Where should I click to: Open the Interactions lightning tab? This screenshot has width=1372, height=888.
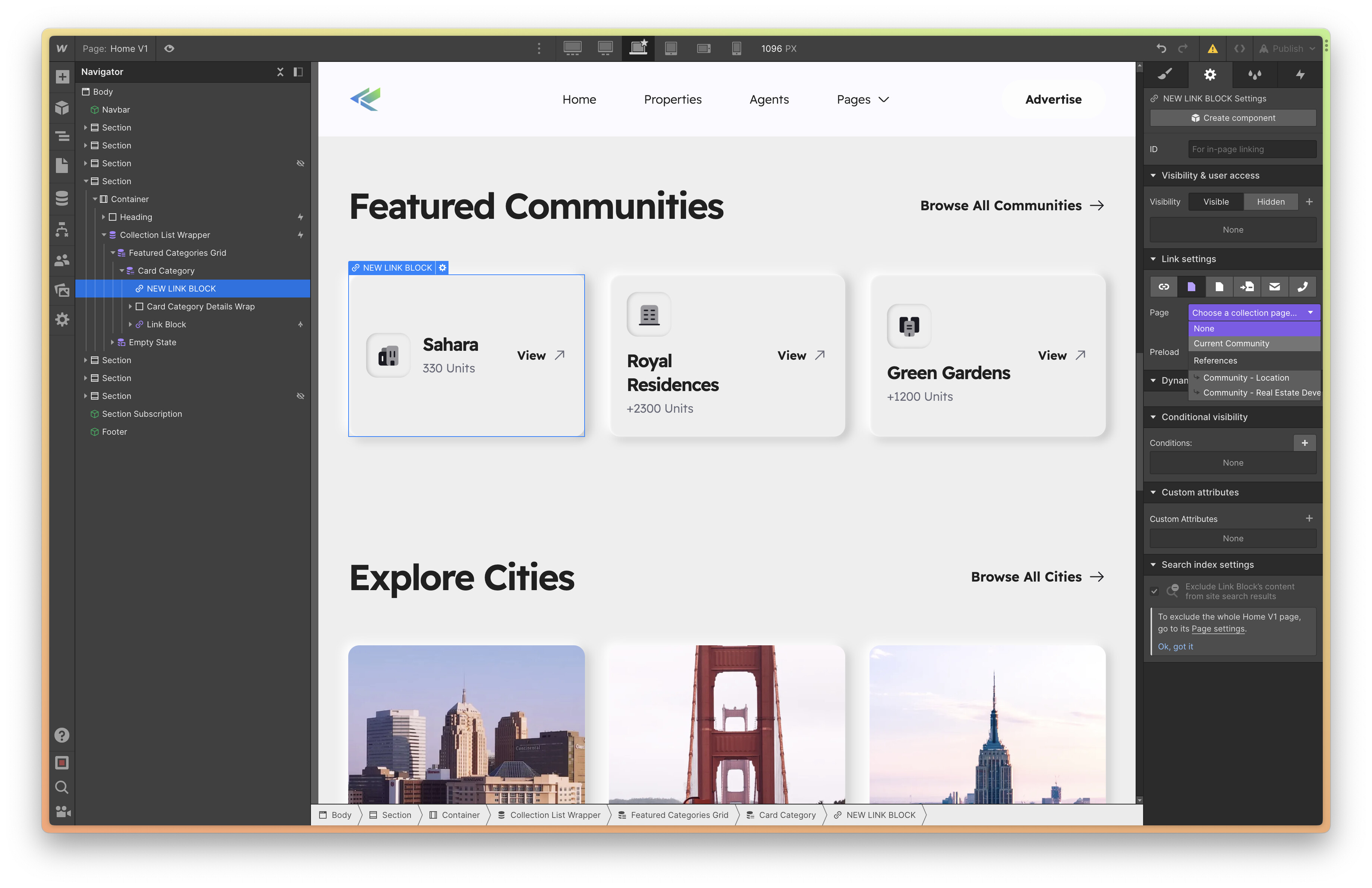1300,74
